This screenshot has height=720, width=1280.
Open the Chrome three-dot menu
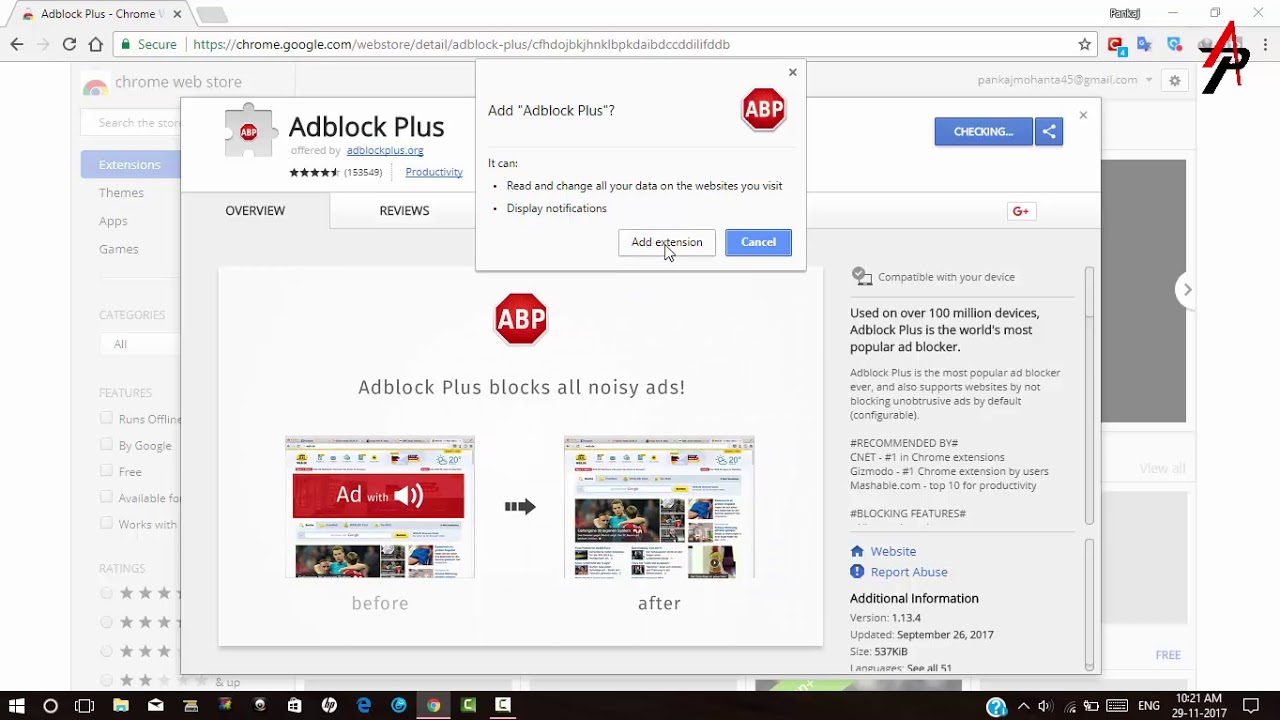(x=1266, y=44)
